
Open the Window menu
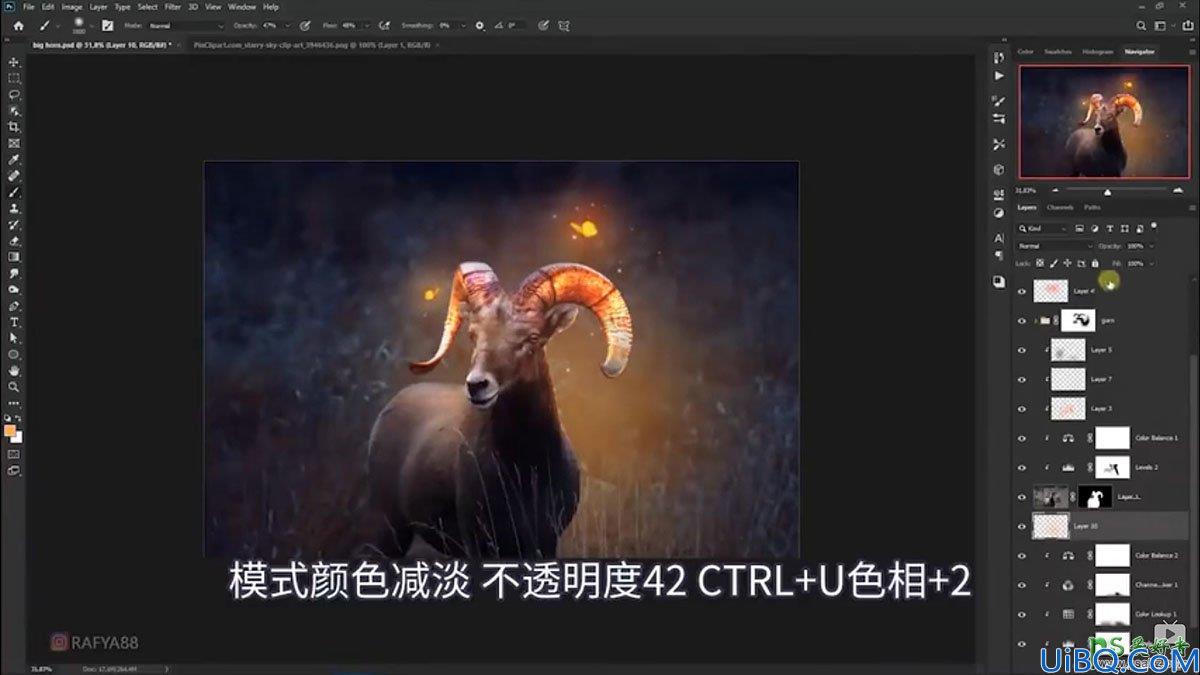(x=242, y=7)
